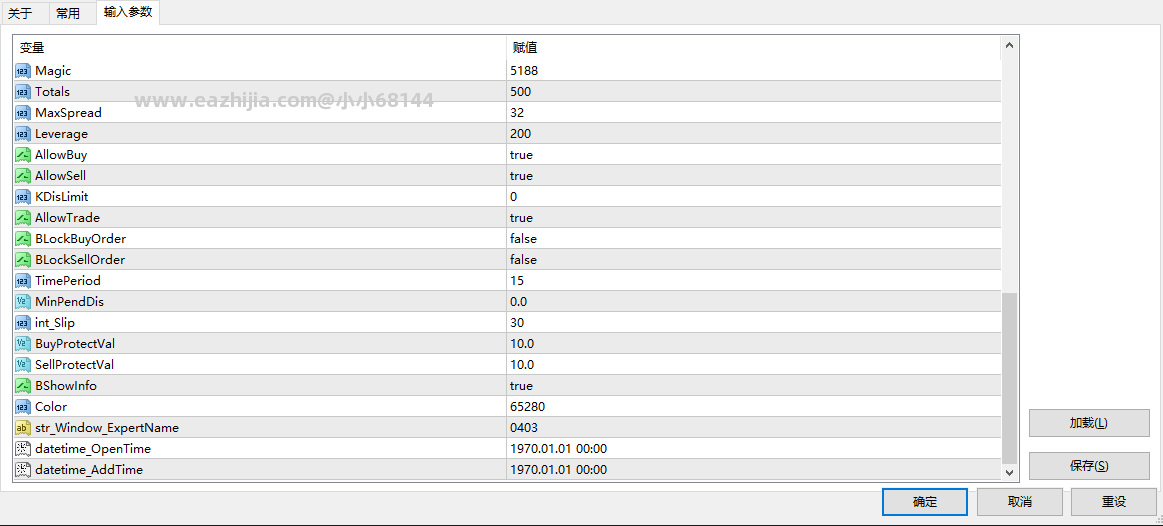Click the integer icon next to TimePeriod
Screen dimensions: 1163x526
[23, 281]
